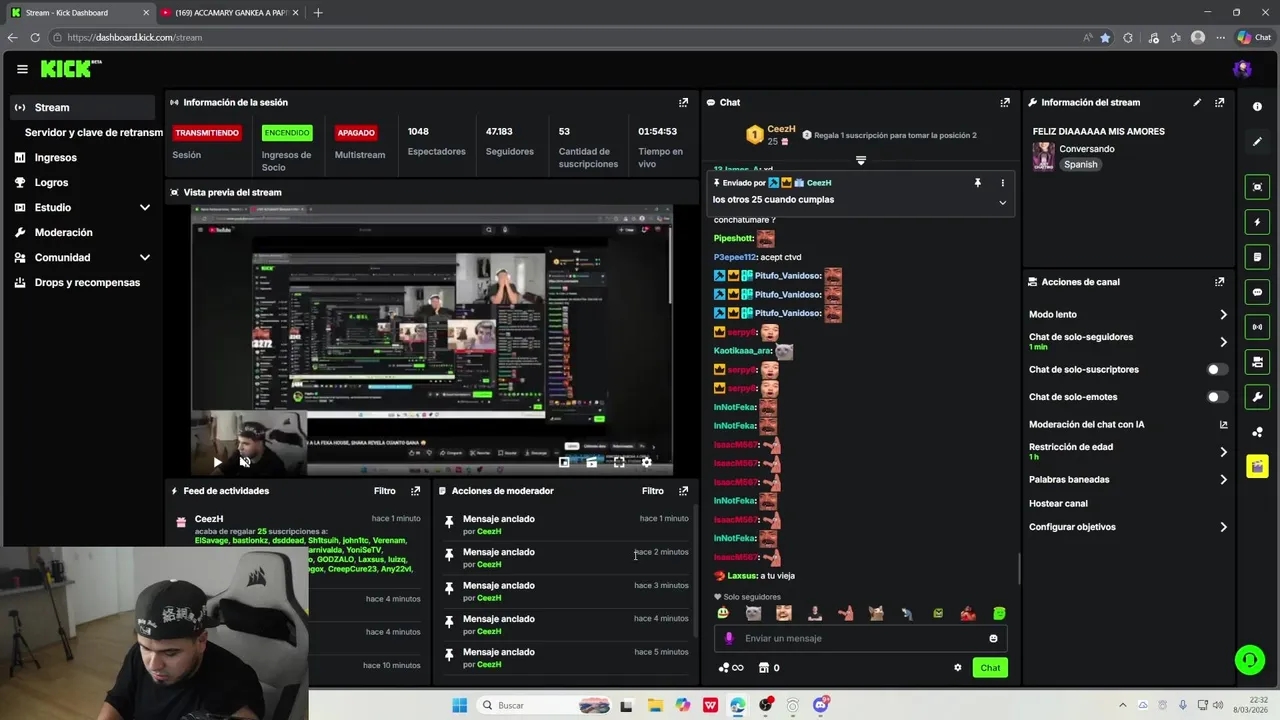
Task: Click the yellow clip icon in right sidebar
Action: pos(1257,466)
